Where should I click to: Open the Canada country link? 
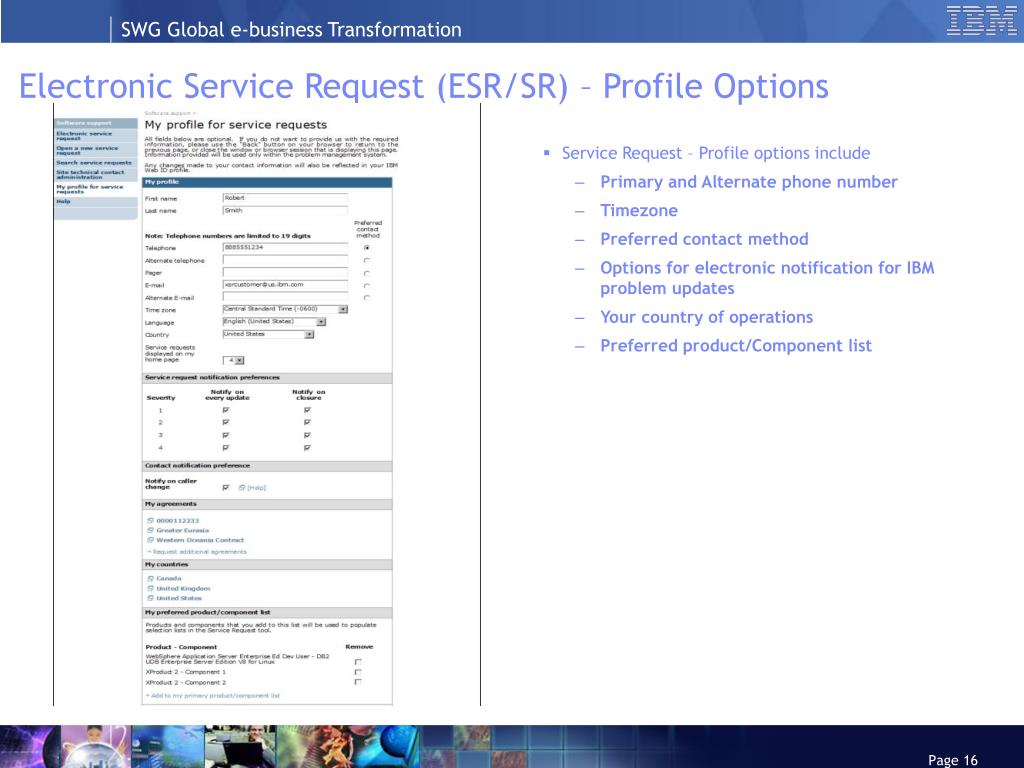click(168, 579)
